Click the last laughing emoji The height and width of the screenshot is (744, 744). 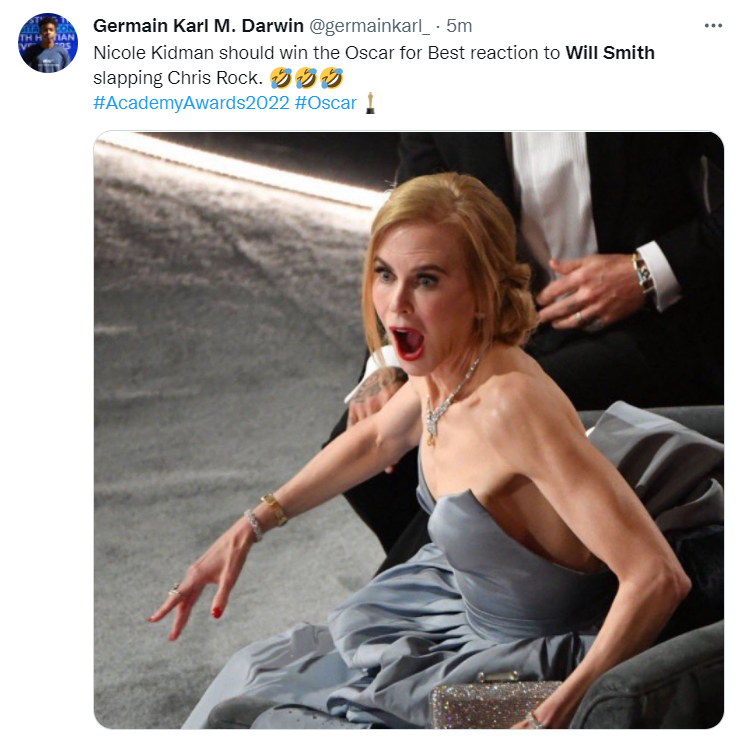click(330, 77)
